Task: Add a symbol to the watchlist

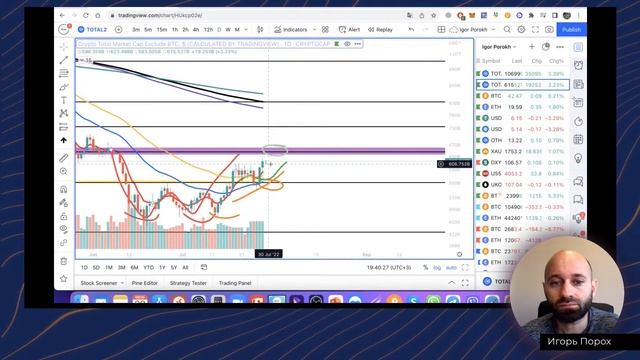Action: [x=532, y=47]
